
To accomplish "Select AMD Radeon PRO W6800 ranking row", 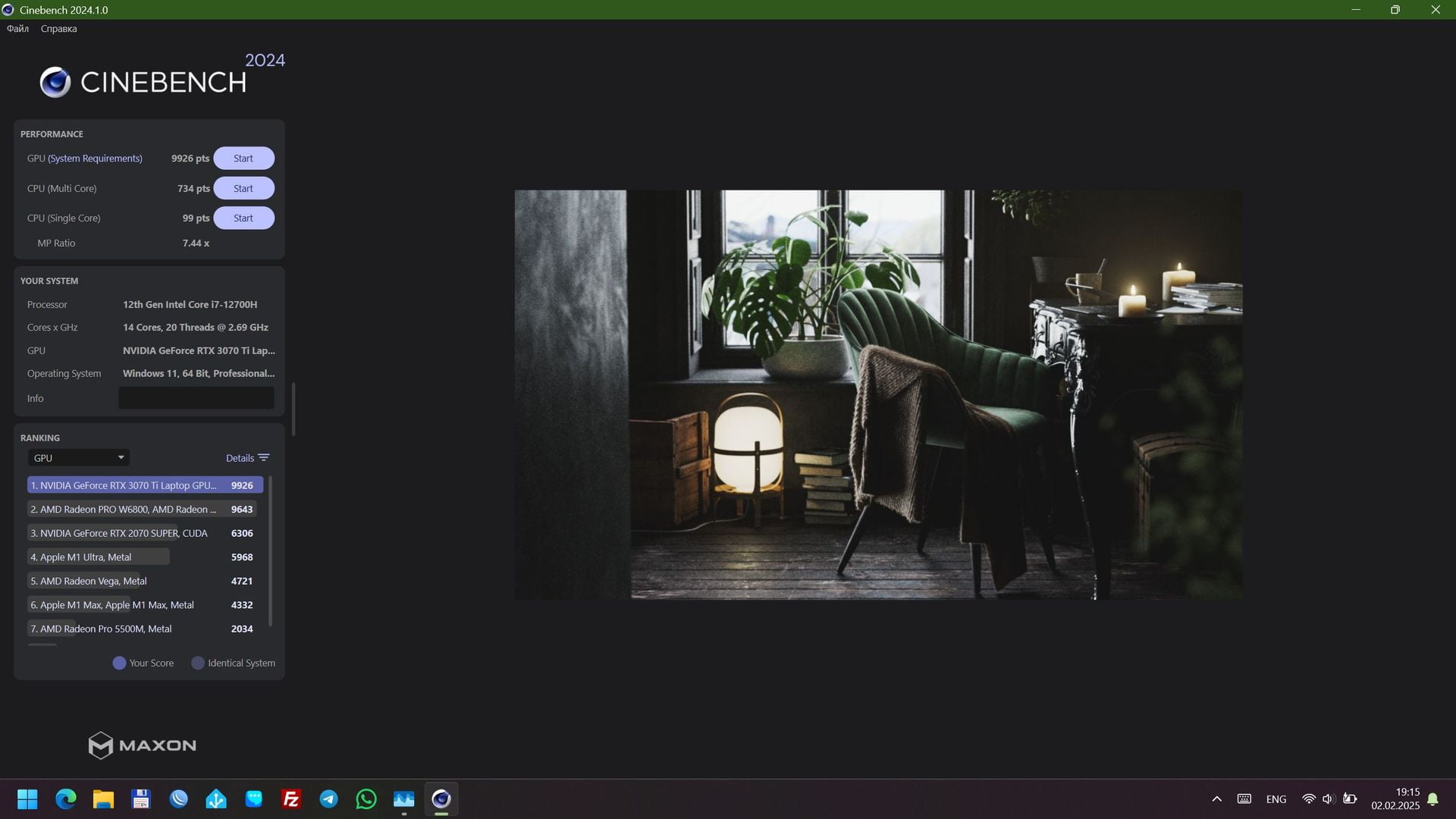I will (145, 509).
